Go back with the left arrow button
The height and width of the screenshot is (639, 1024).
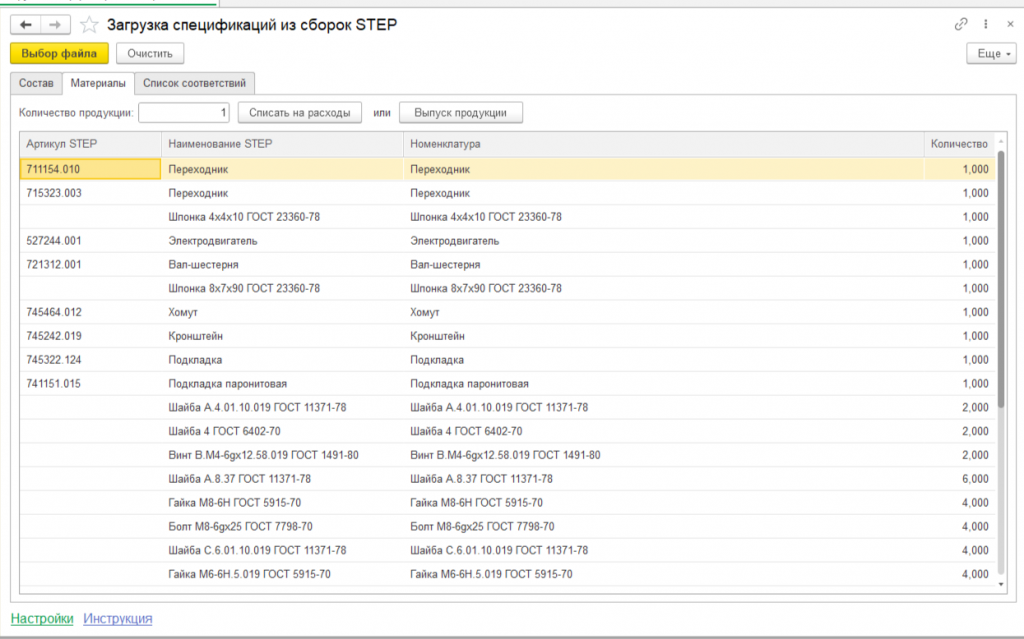[25, 25]
